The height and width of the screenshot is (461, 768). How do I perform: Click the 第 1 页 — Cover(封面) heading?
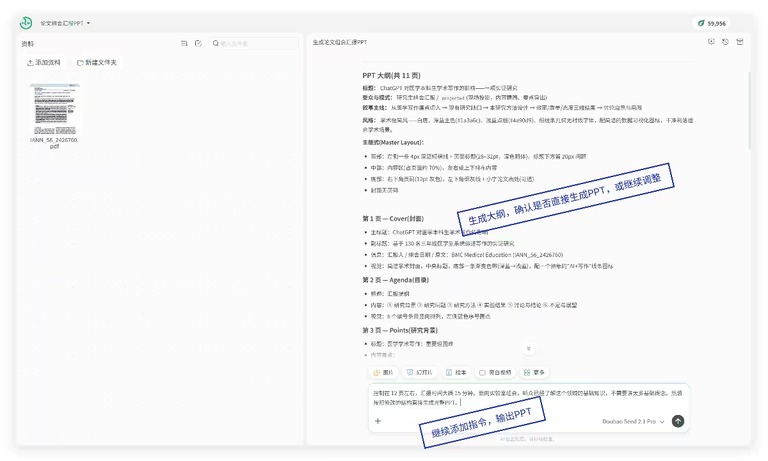393,218
